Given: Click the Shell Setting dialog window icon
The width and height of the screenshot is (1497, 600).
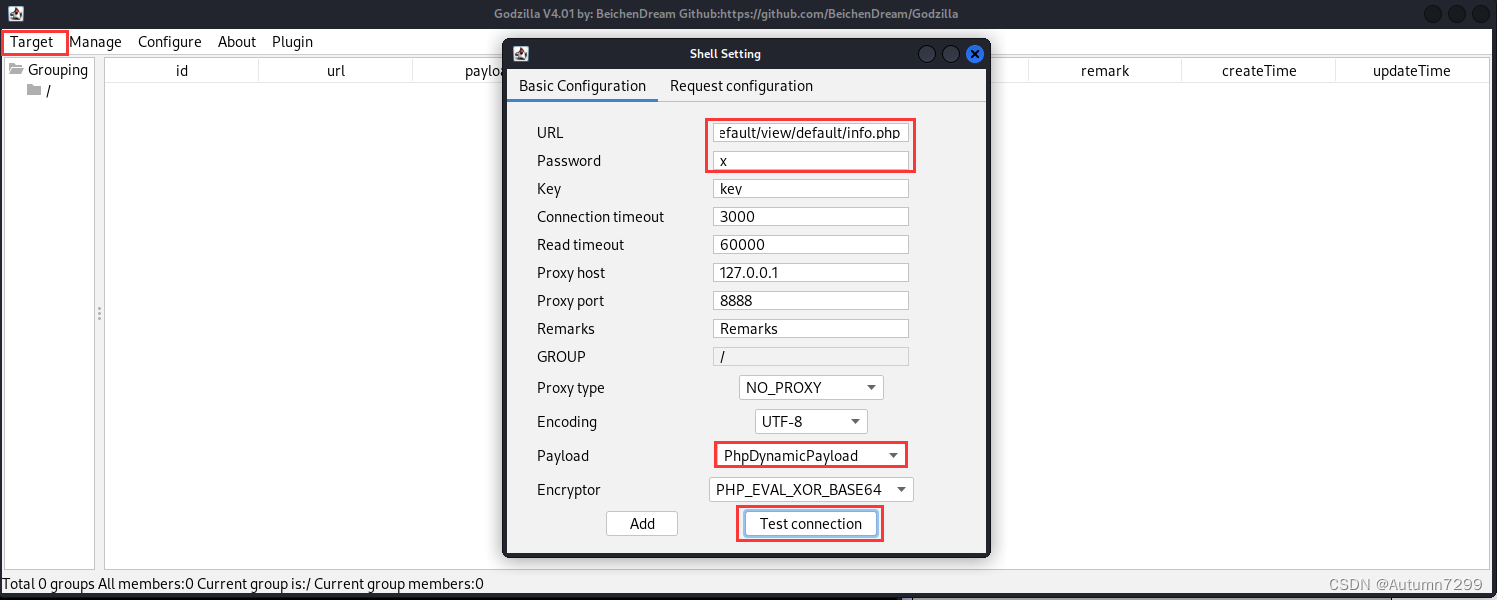Looking at the screenshot, I should (521, 54).
